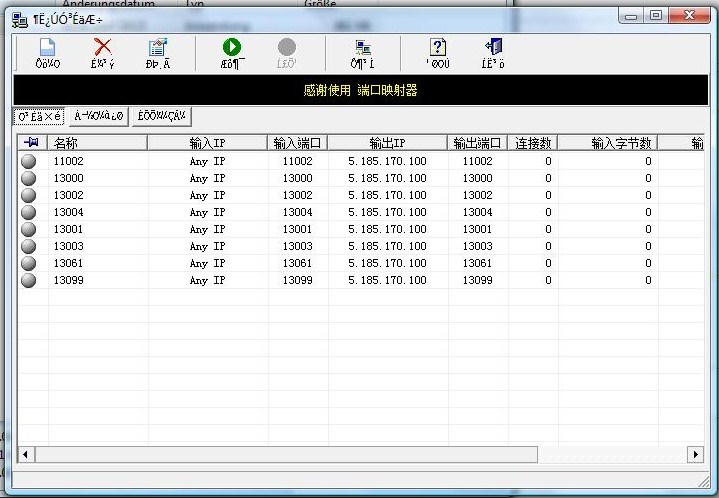719x498 pixels.
Task: Click 13004 in the 输出端口 column
Action: [x=477, y=212]
